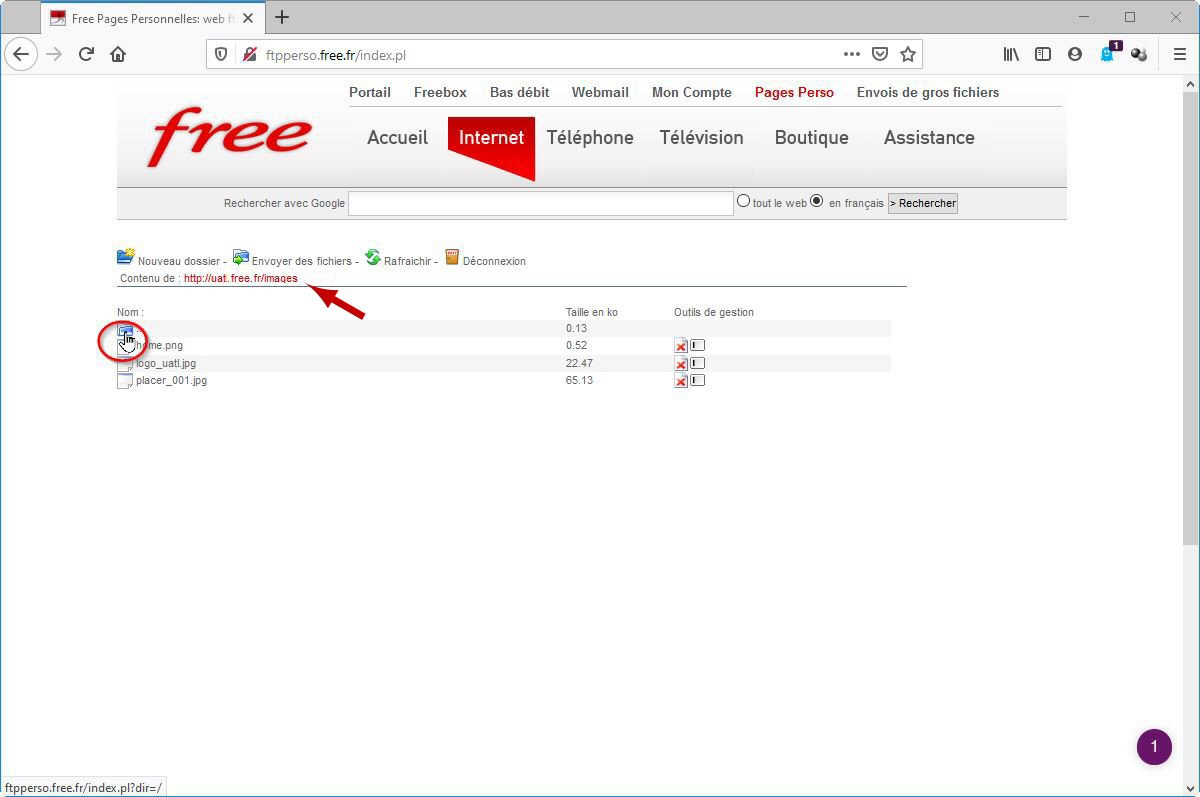Open the Télévision main menu item
The height and width of the screenshot is (797, 1200).
click(x=701, y=138)
